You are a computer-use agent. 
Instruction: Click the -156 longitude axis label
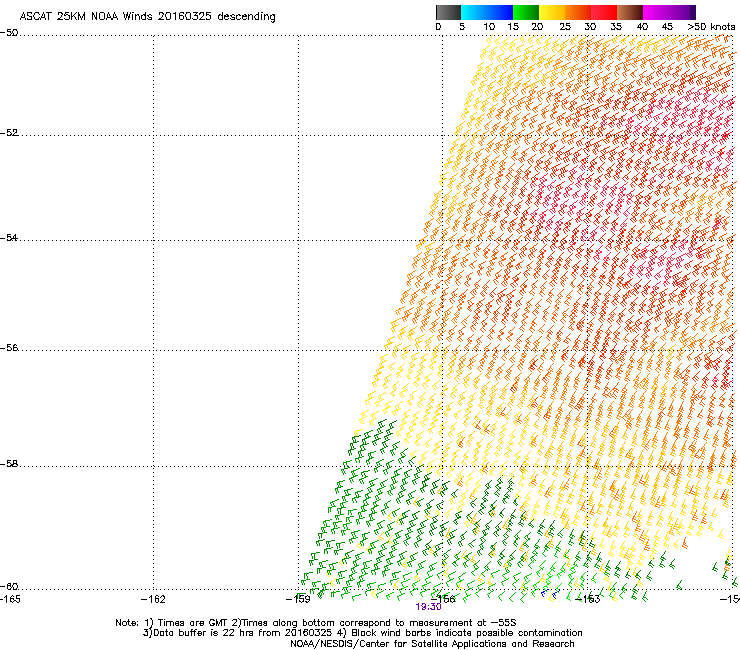click(443, 599)
